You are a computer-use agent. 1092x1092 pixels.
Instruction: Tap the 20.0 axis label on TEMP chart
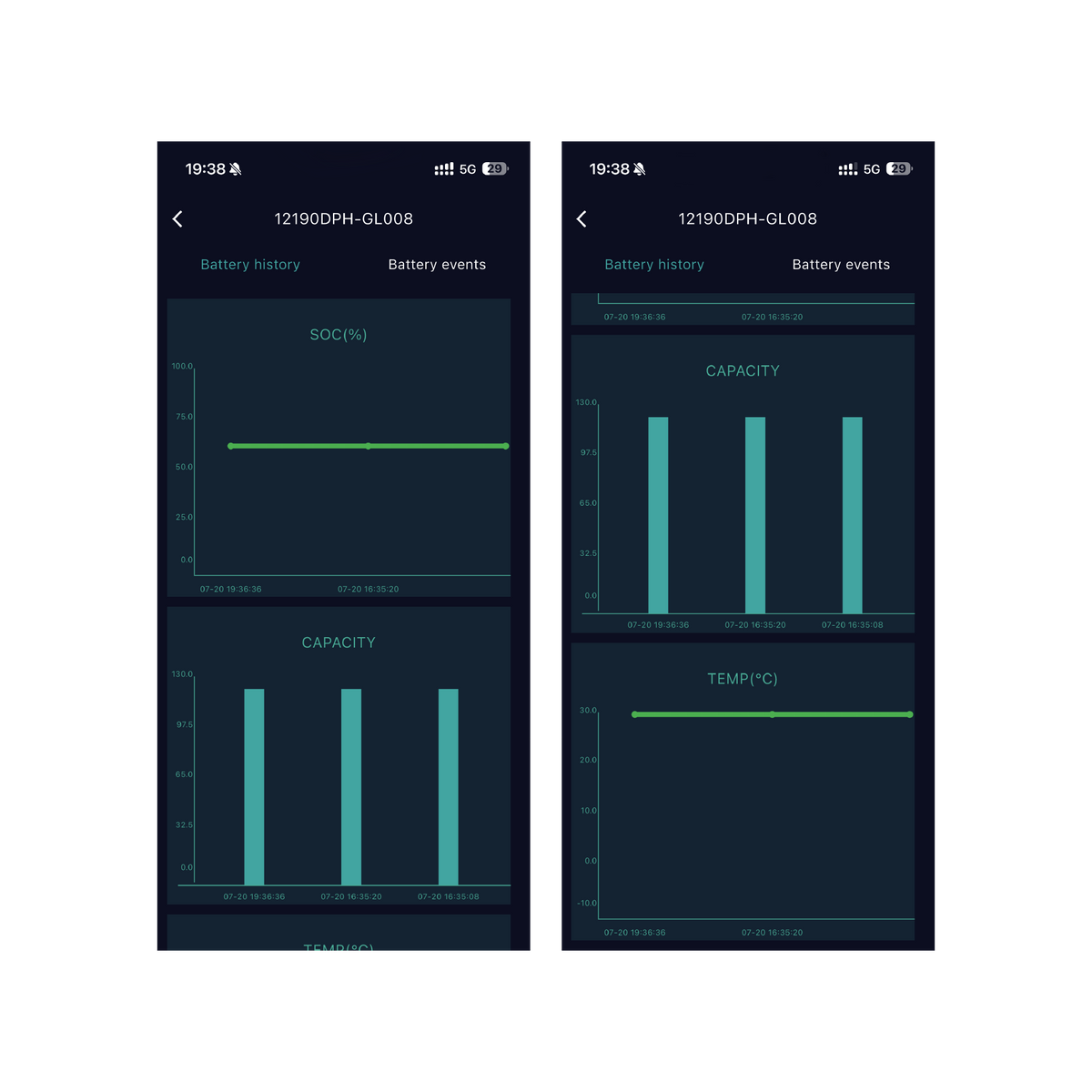pyautogui.click(x=589, y=760)
